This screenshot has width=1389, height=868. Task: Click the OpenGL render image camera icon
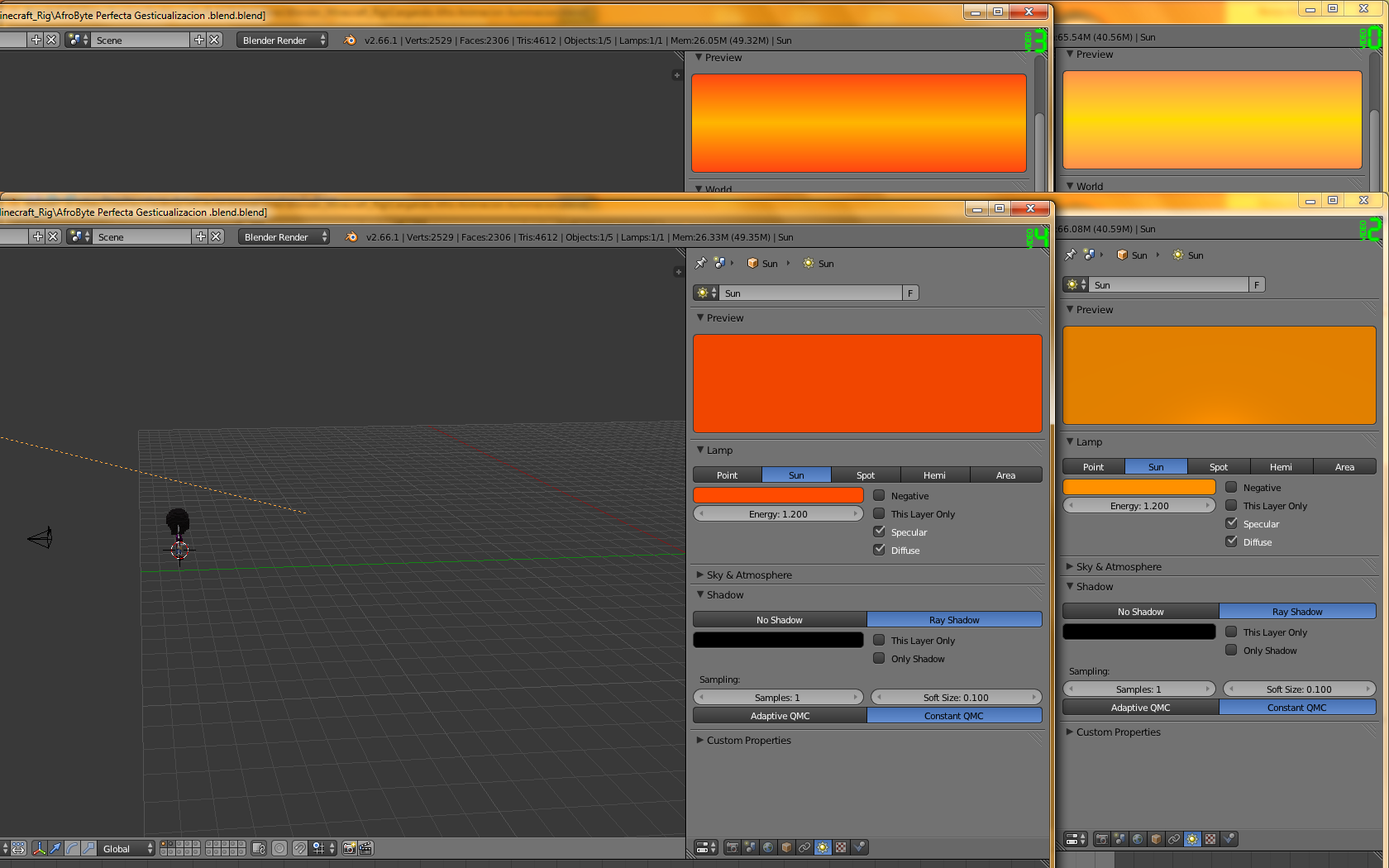(x=349, y=848)
